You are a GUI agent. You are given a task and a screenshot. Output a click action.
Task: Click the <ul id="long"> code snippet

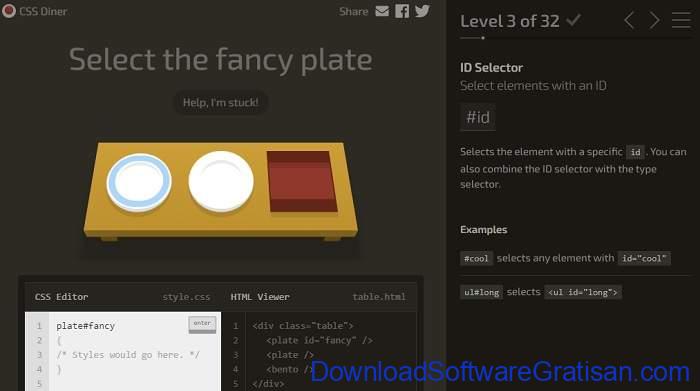tap(583, 292)
